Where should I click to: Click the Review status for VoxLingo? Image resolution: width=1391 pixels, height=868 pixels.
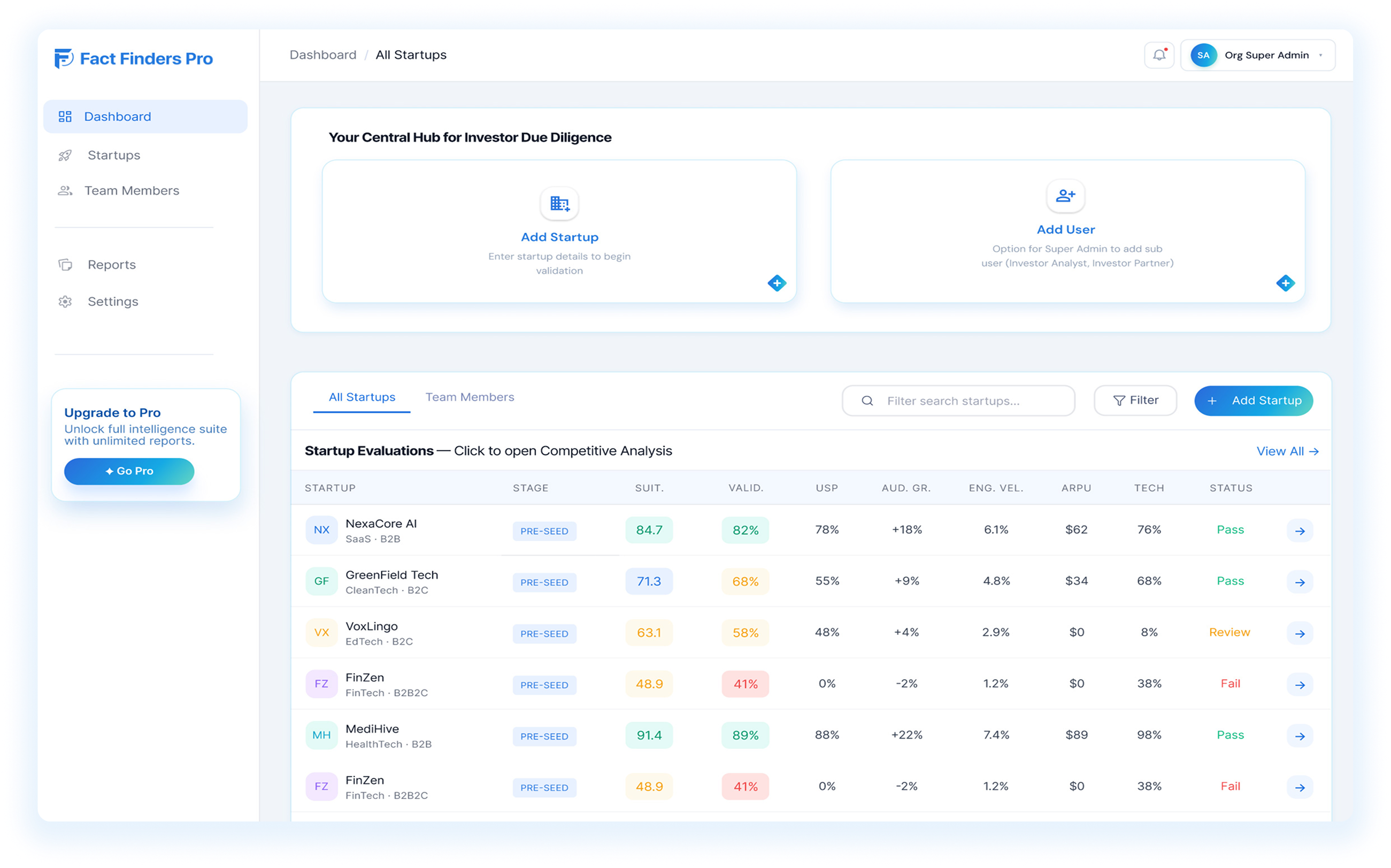(x=1229, y=632)
